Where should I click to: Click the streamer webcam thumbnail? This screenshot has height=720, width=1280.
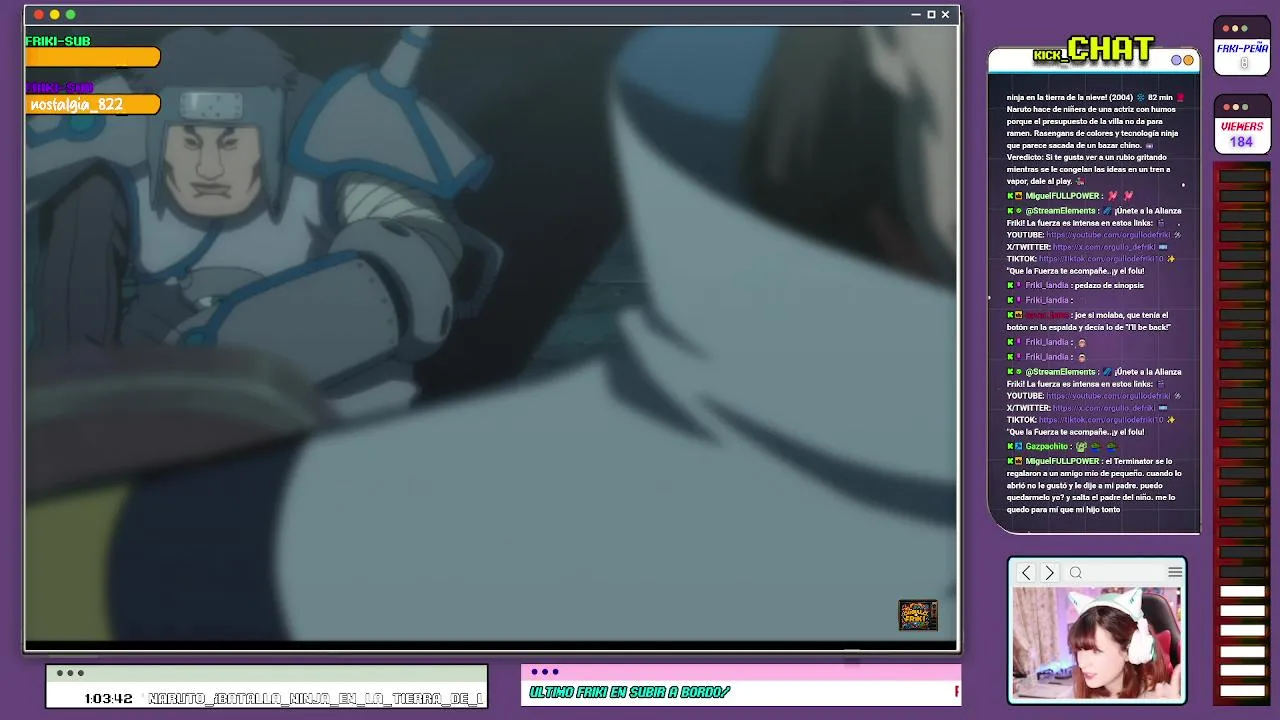(x=1097, y=643)
